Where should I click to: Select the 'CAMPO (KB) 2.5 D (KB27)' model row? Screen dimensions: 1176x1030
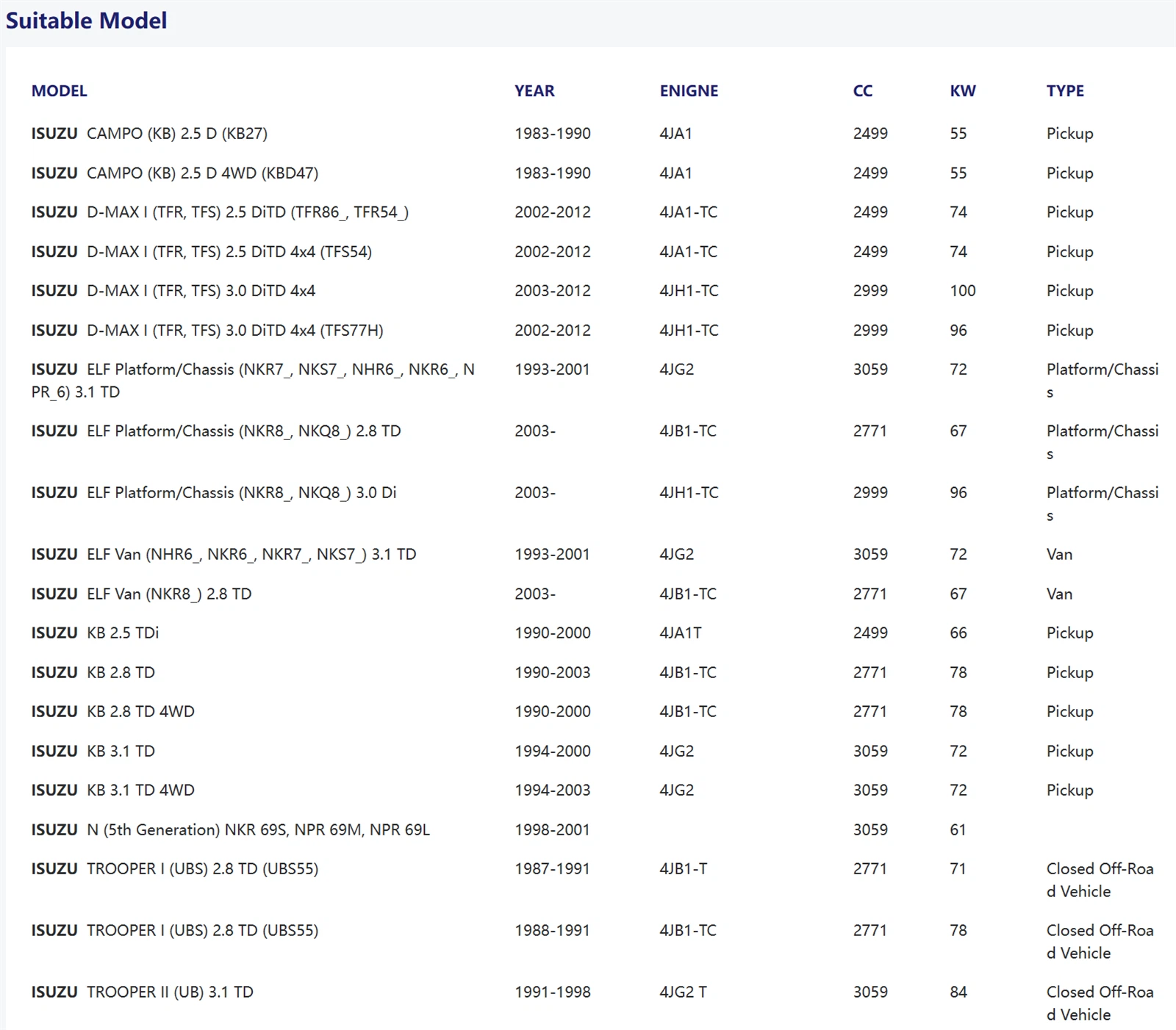pos(149,134)
